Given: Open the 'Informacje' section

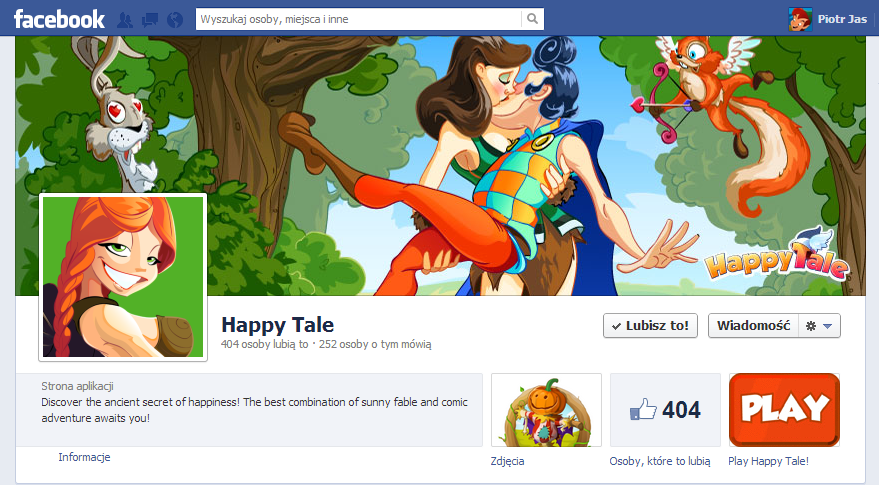Looking at the screenshot, I should [x=84, y=457].
